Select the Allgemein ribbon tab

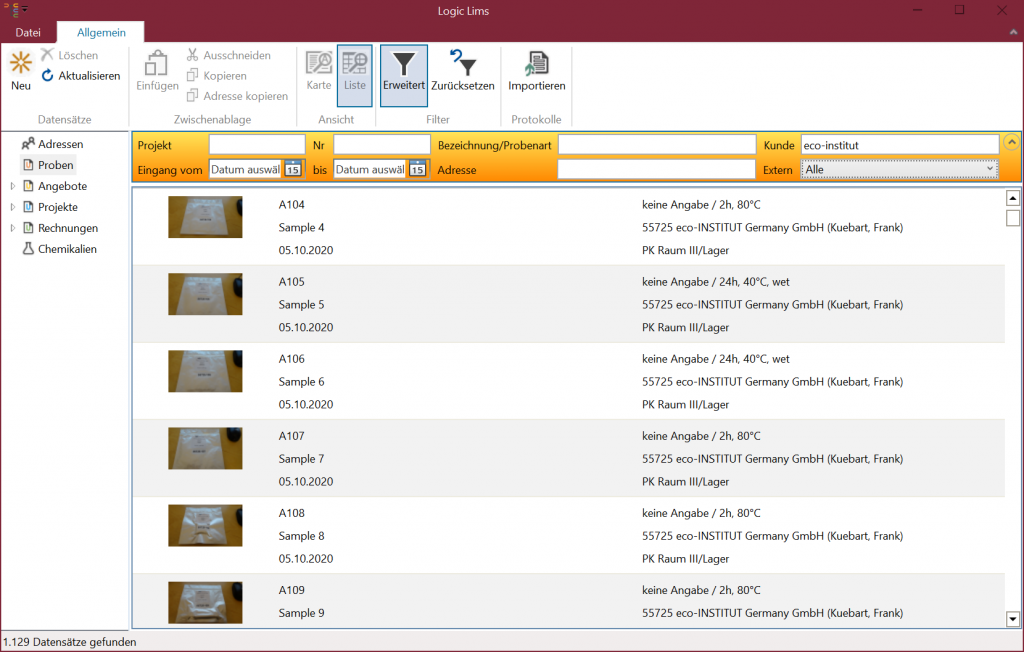click(x=101, y=33)
